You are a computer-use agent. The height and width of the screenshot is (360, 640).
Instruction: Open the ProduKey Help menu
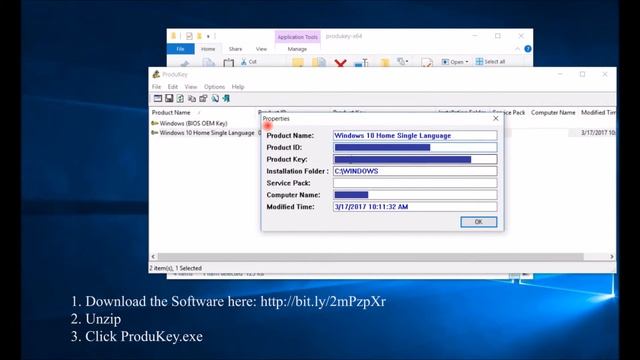tap(238, 87)
